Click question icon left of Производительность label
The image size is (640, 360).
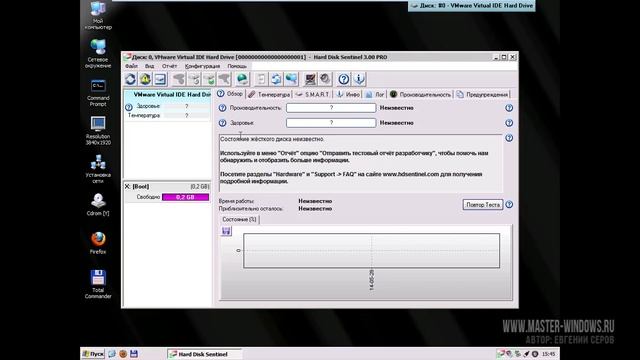pyautogui.click(x=222, y=108)
